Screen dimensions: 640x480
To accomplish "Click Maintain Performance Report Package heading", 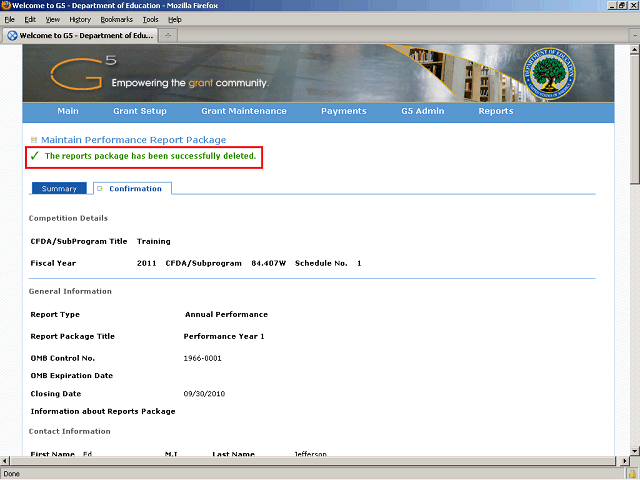I will (133, 140).
